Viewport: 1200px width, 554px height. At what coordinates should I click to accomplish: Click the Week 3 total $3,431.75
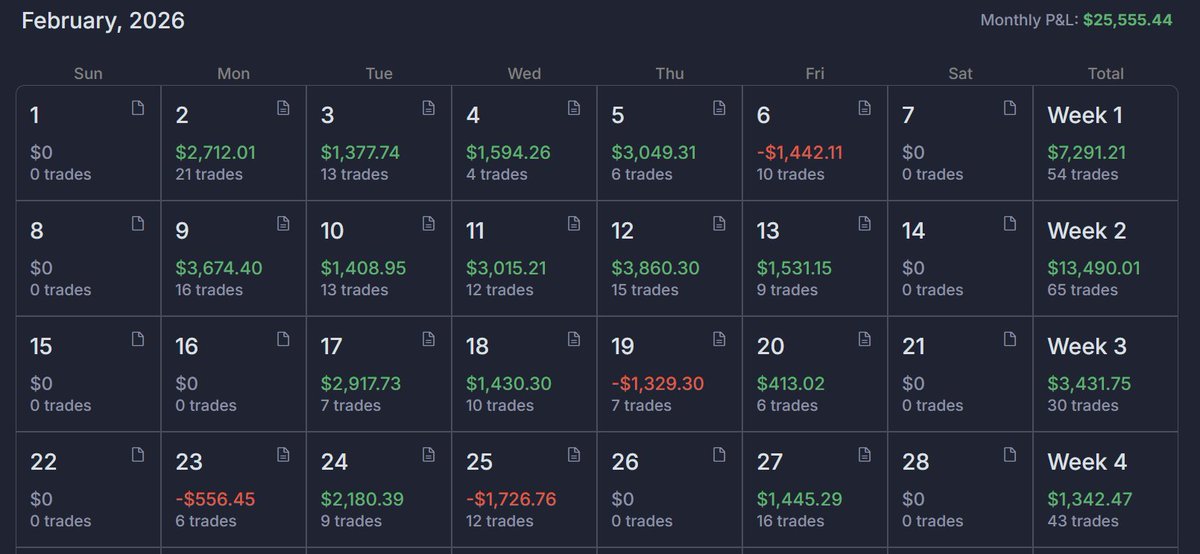pyautogui.click(x=1090, y=384)
